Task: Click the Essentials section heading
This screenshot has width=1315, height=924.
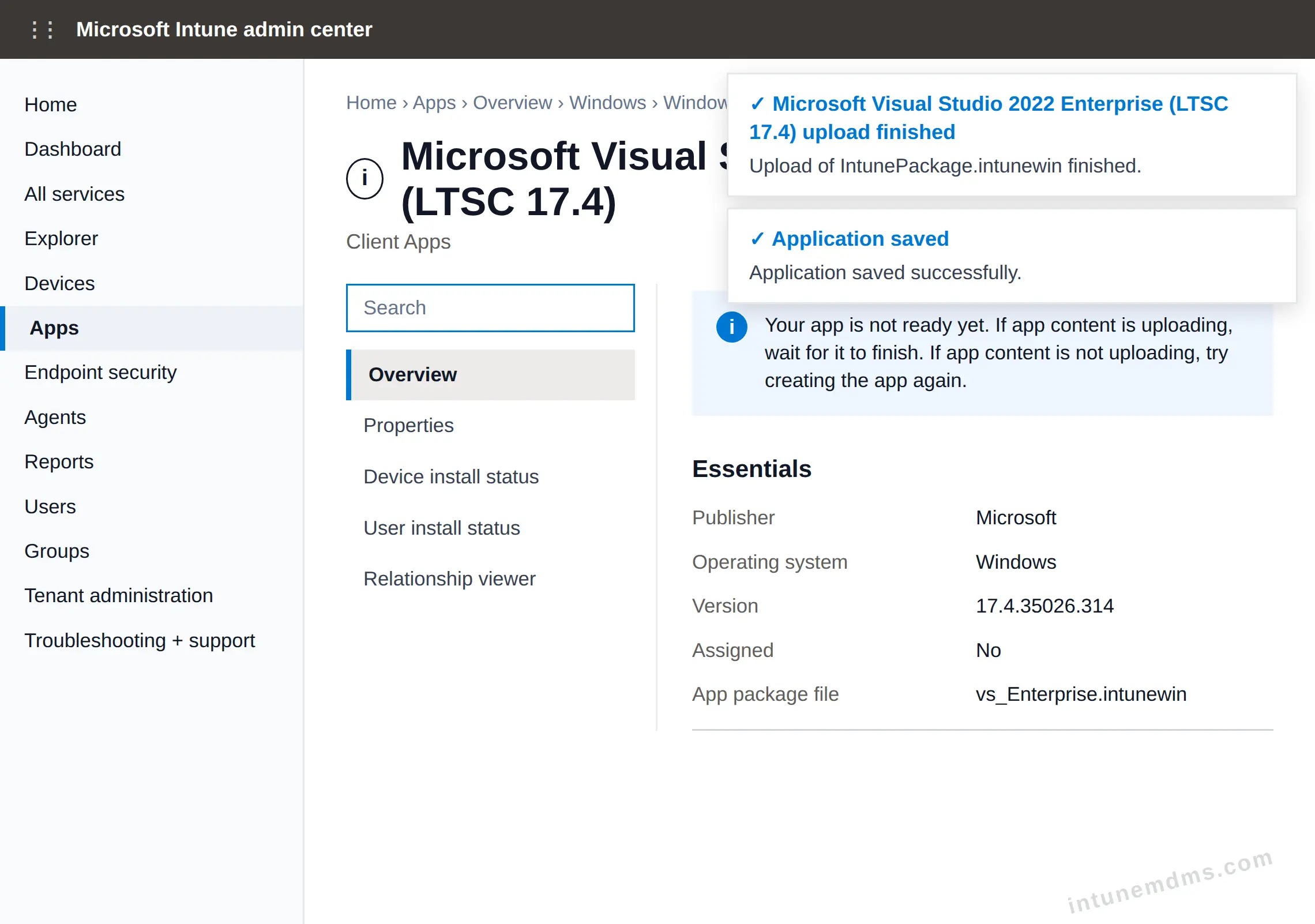Action: point(752,469)
